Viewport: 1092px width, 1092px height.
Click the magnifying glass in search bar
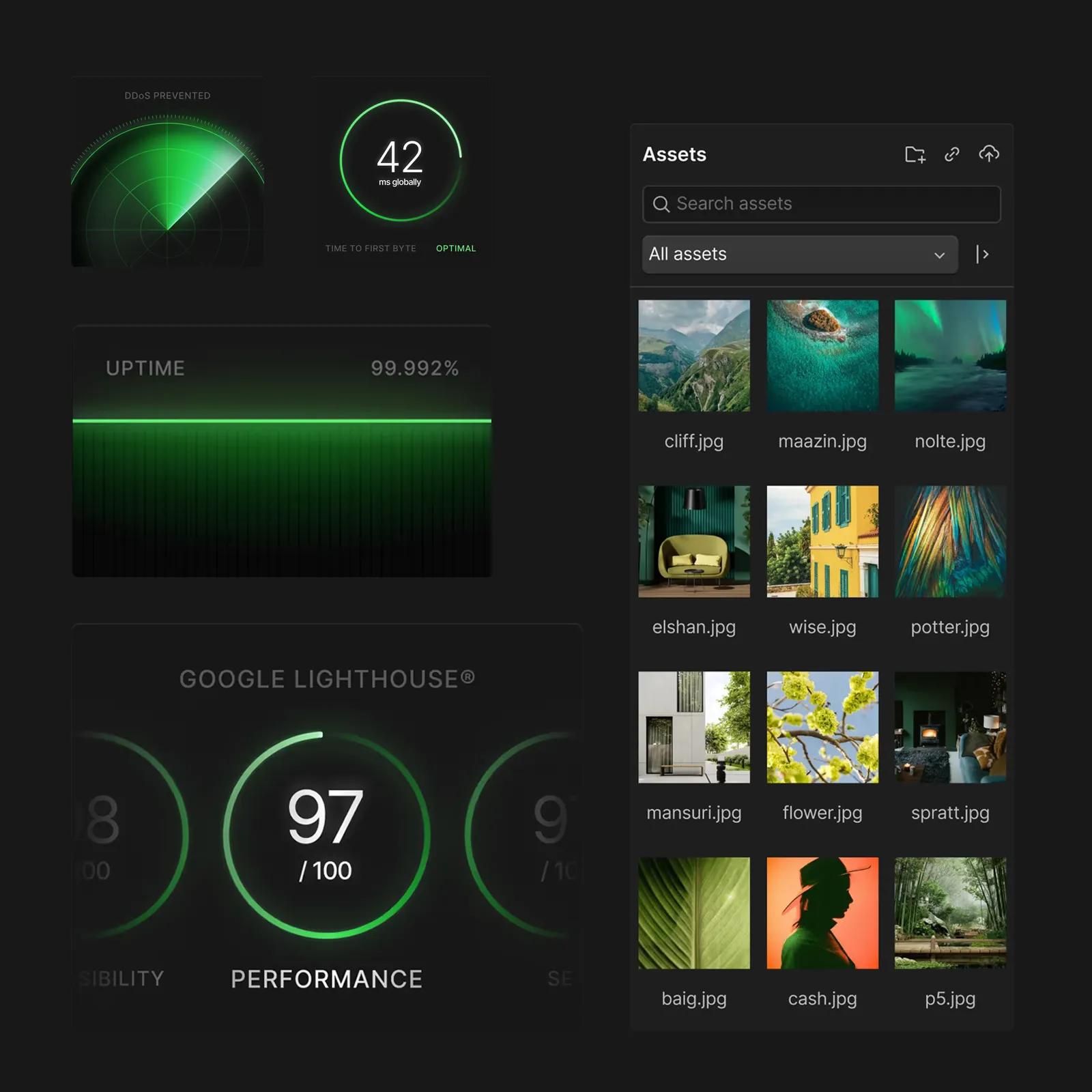pyautogui.click(x=661, y=203)
